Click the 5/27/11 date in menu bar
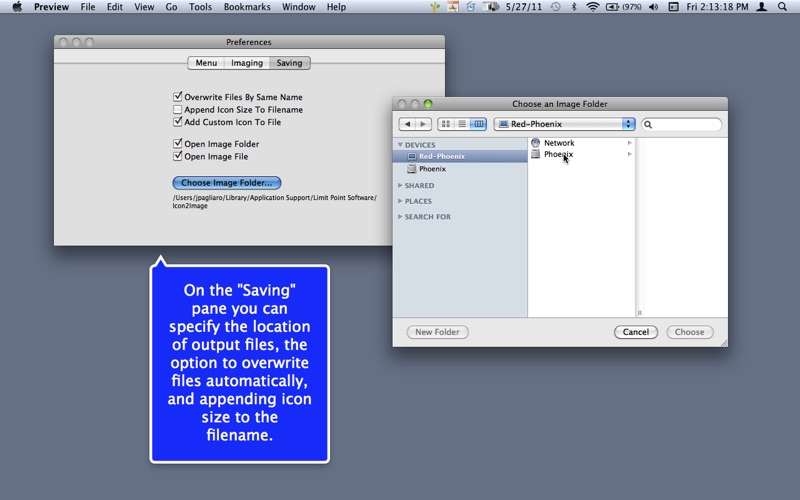Screen dimensions: 800x500 523,7
